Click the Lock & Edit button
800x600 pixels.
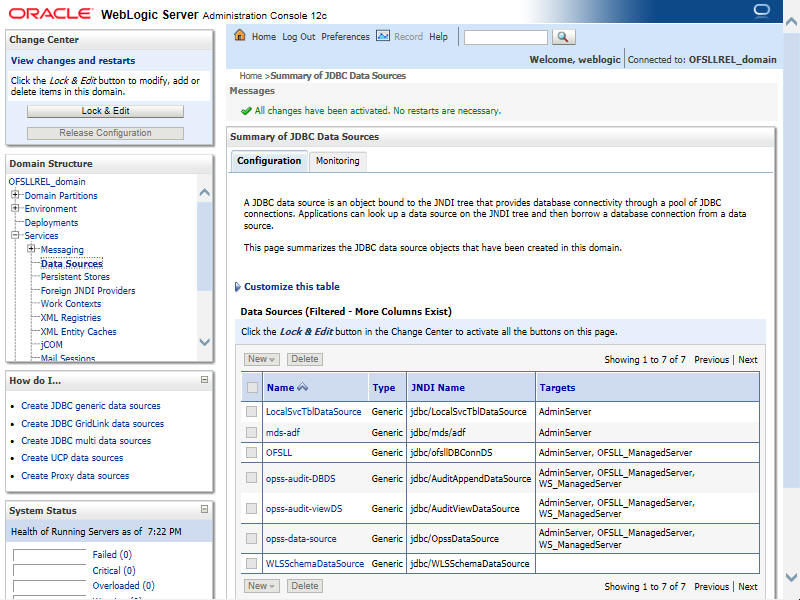(x=105, y=111)
